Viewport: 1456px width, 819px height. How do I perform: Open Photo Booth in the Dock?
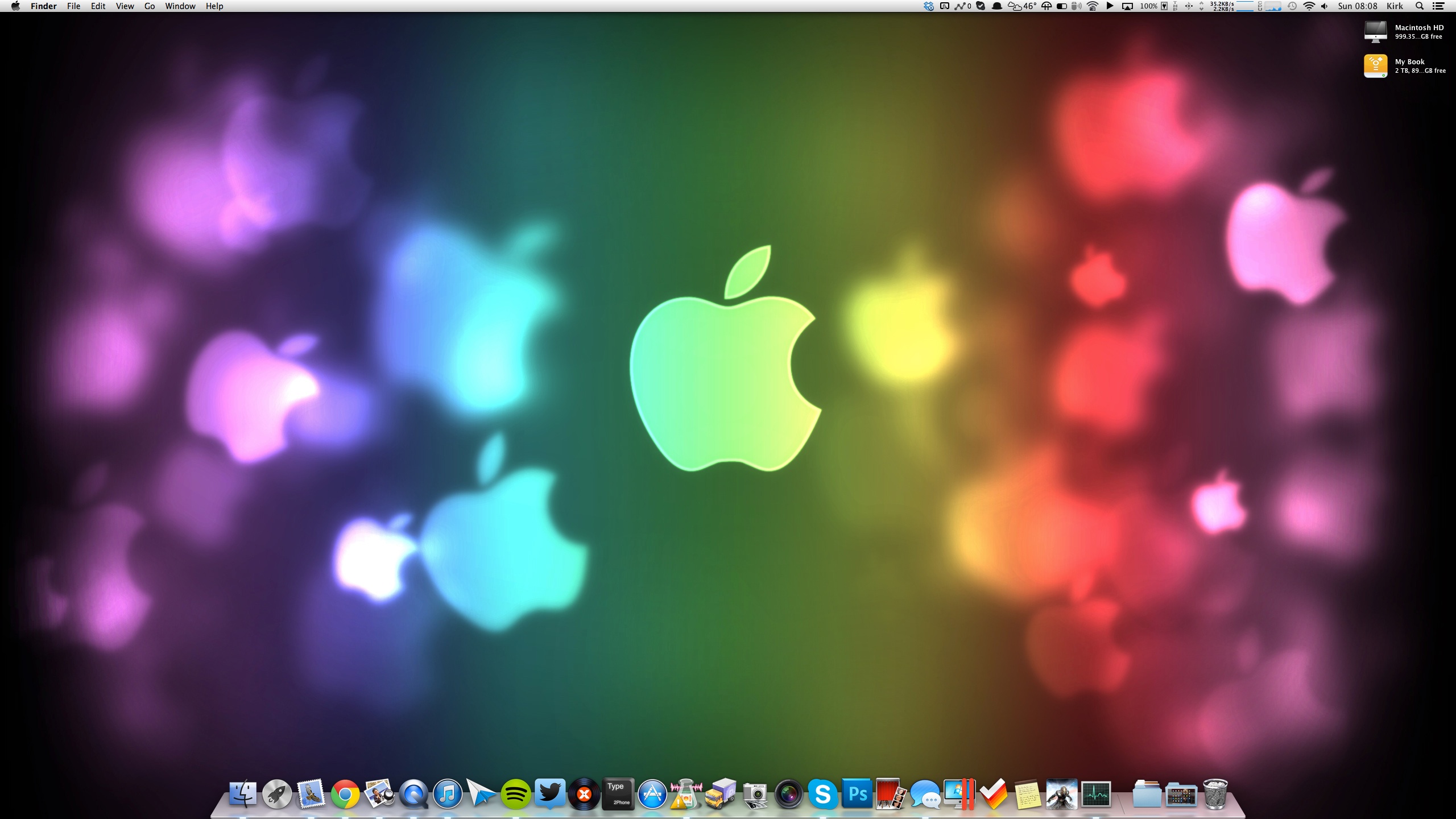point(891,794)
